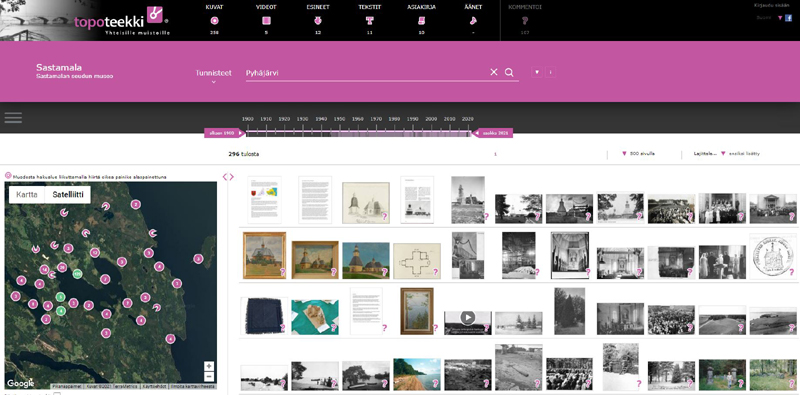Select the VIDEOT menu label
The width and height of the screenshot is (800, 395).
click(x=266, y=7)
